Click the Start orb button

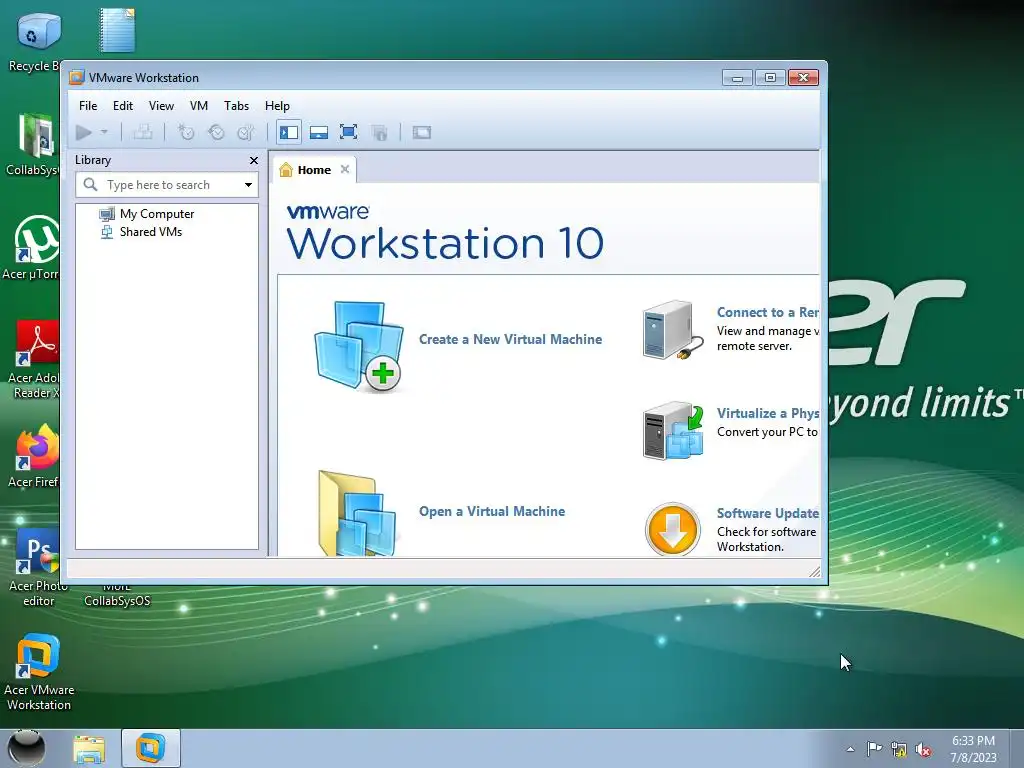pyautogui.click(x=27, y=748)
